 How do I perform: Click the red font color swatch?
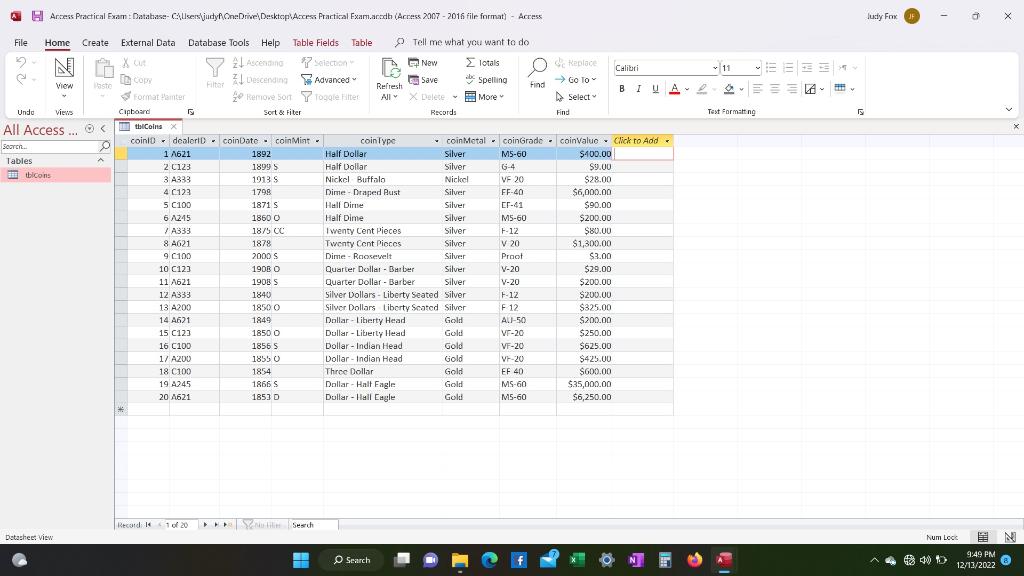tap(674, 89)
